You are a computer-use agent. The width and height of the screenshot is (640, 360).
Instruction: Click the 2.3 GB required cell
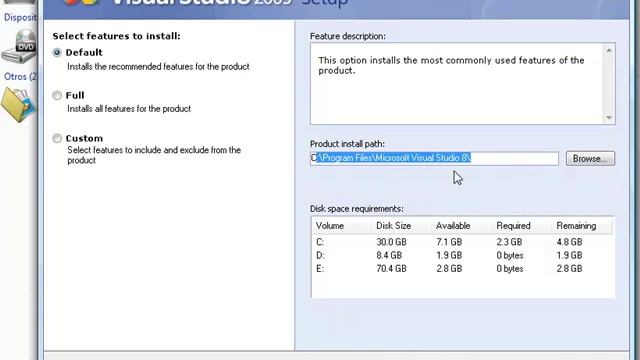point(509,242)
